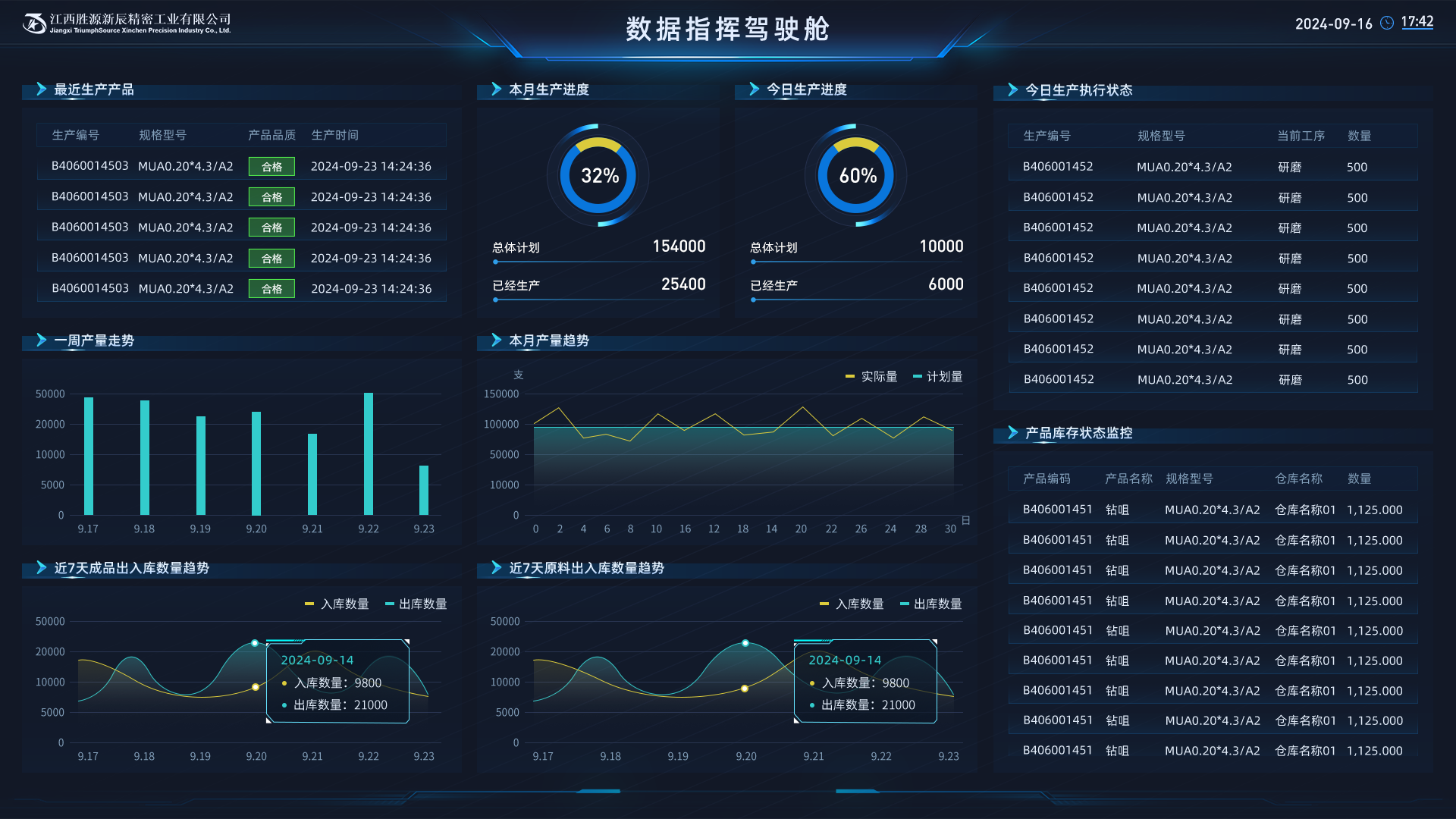Click the first 合格 quality badge

tap(271, 167)
